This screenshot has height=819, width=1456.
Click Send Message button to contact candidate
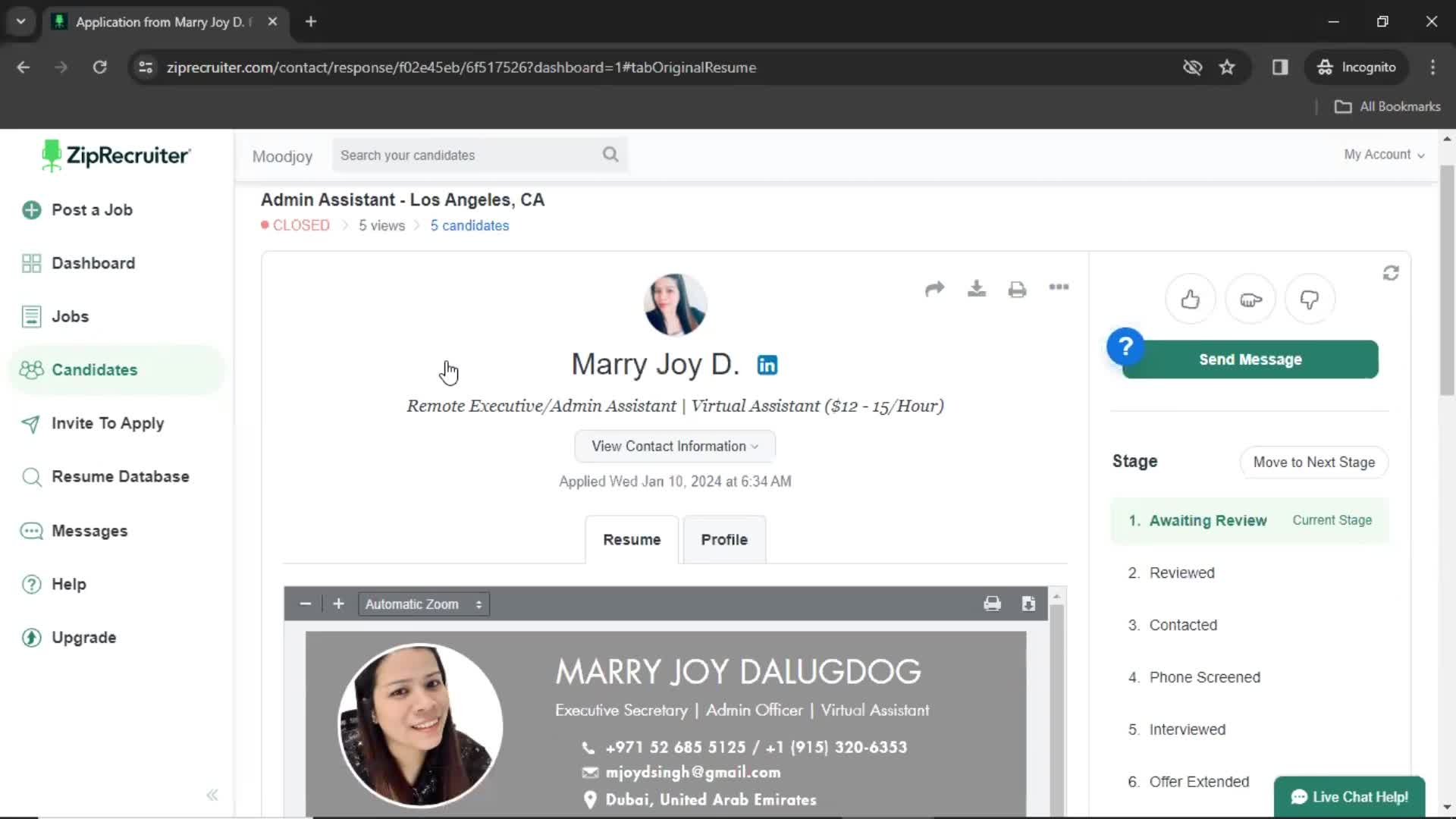click(x=1250, y=359)
